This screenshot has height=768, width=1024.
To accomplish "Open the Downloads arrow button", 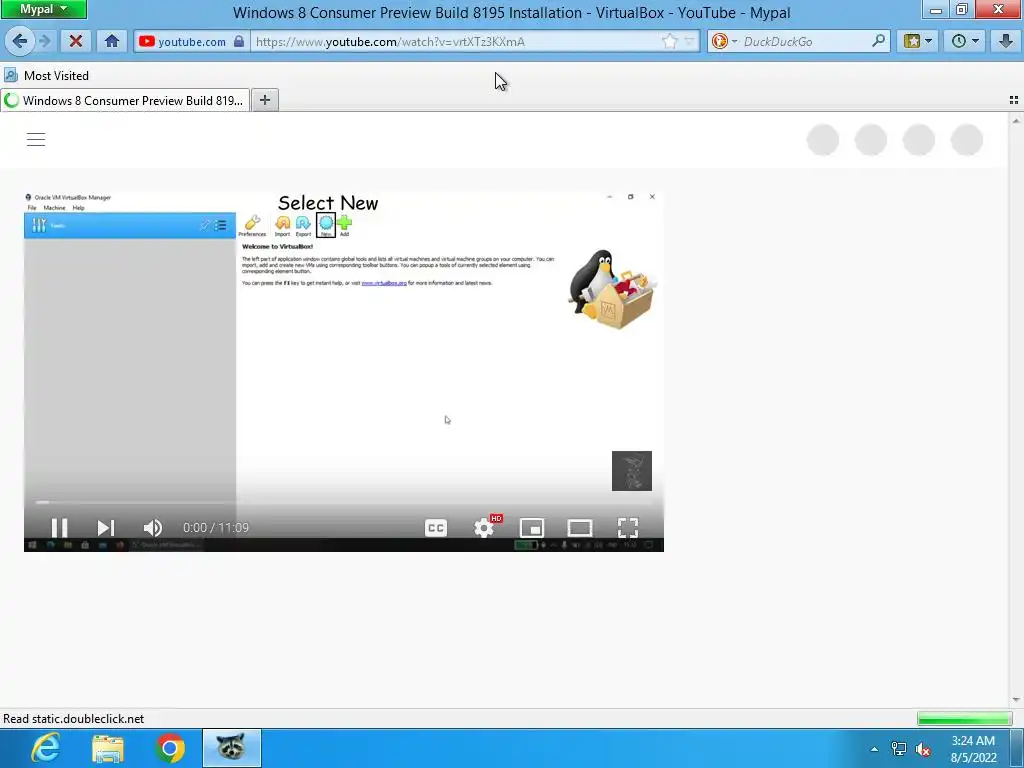I will [x=1006, y=41].
